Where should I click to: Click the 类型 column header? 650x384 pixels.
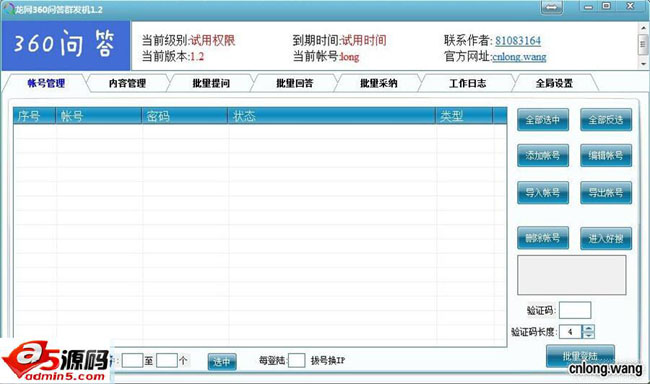464,116
